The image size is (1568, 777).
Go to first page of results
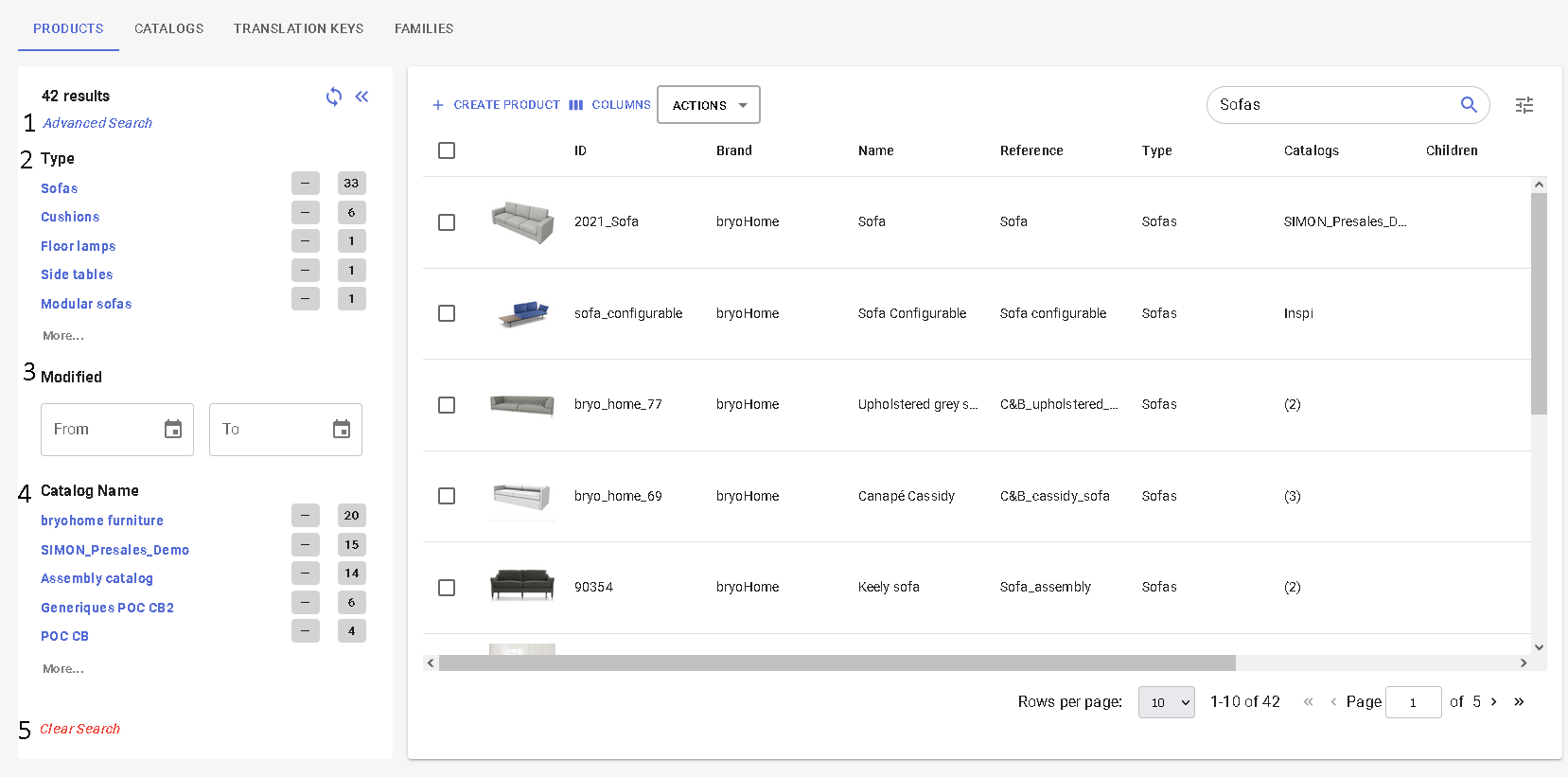(x=1309, y=702)
